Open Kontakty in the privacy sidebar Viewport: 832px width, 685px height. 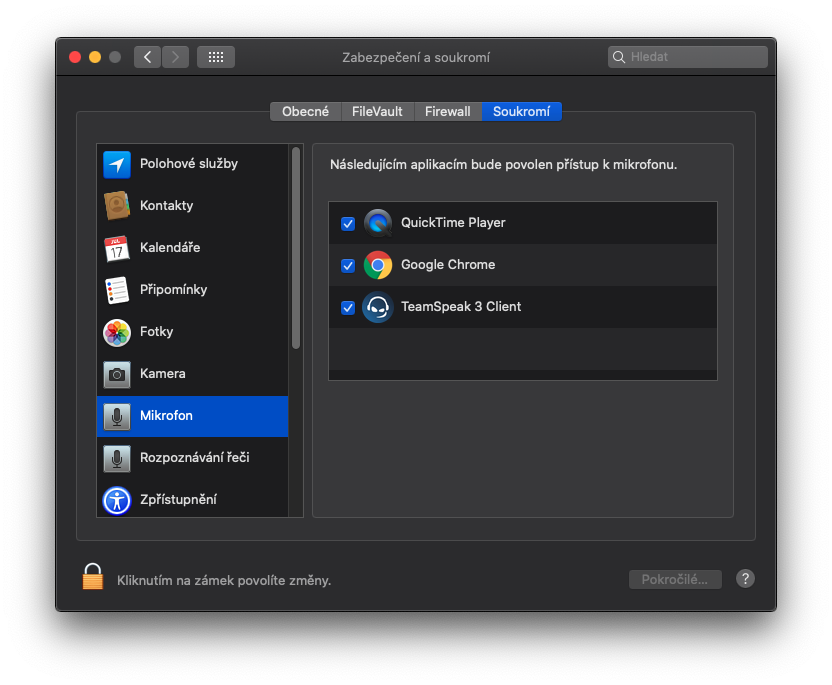point(166,206)
